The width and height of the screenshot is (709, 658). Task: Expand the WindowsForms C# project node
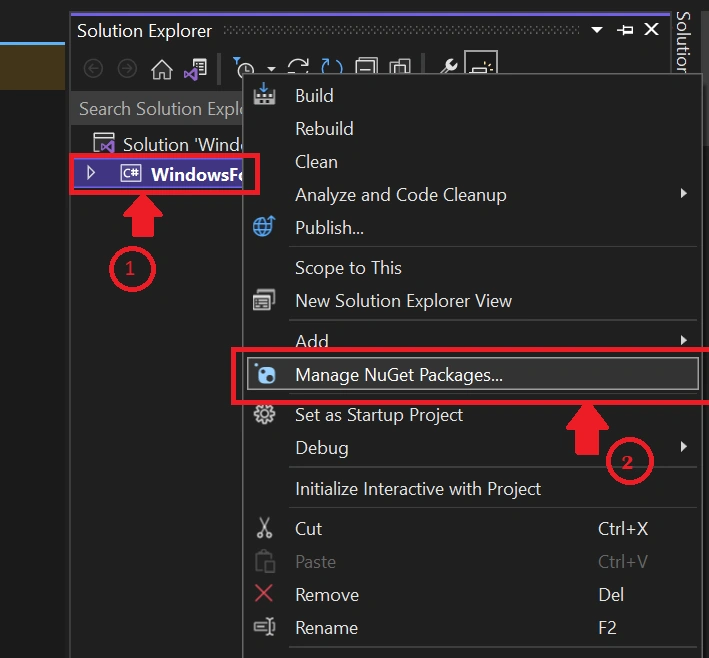click(90, 173)
